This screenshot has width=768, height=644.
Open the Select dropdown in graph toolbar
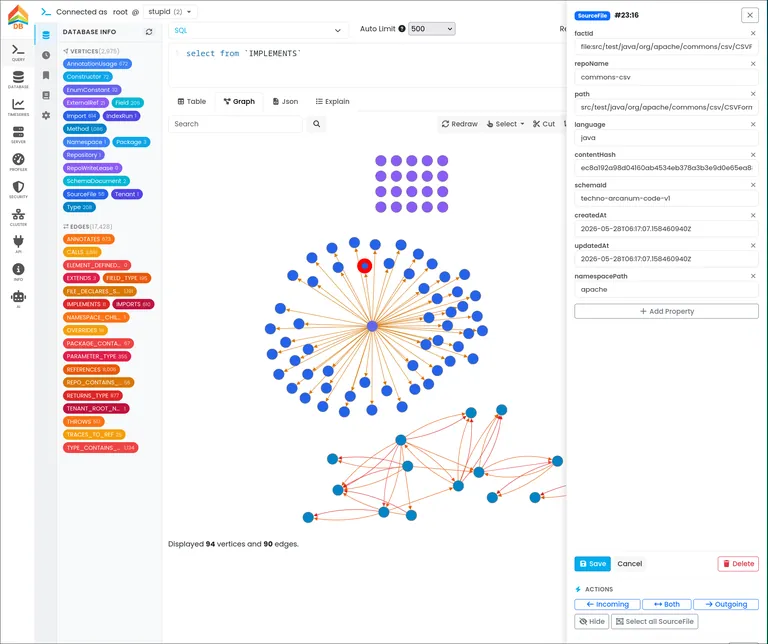point(505,124)
